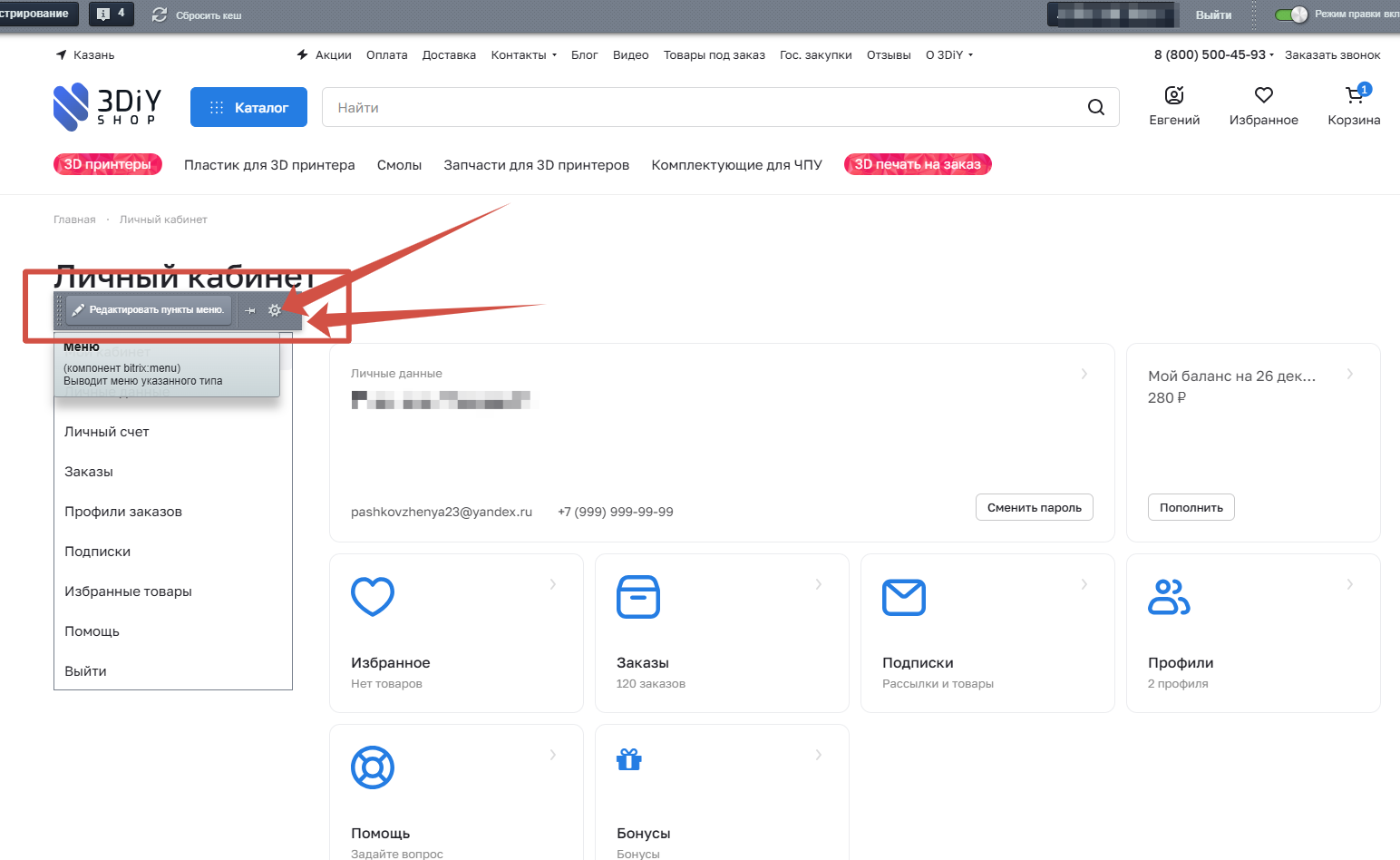
Task: Expand the Контакты dropdown menu
Action: (524, 55)
